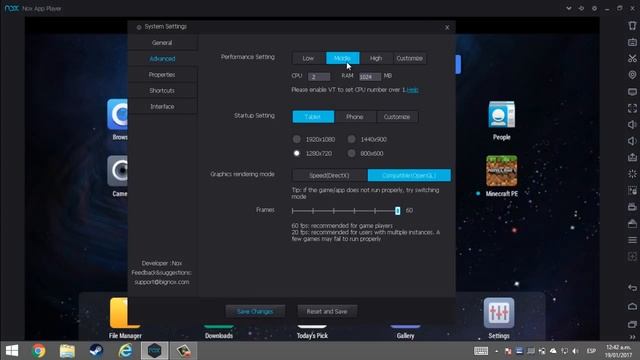Open the General settings tab
This screenshot has height=360, width=640.
[x=162, y=42]
